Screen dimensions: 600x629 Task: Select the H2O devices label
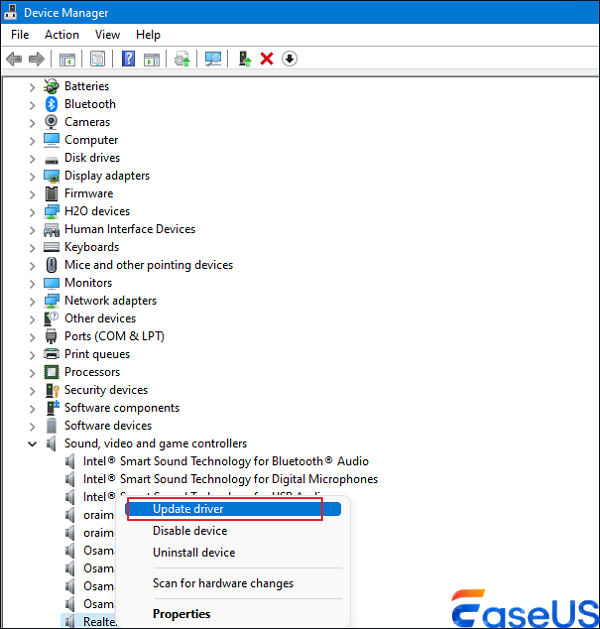click(x=97, y=211)
